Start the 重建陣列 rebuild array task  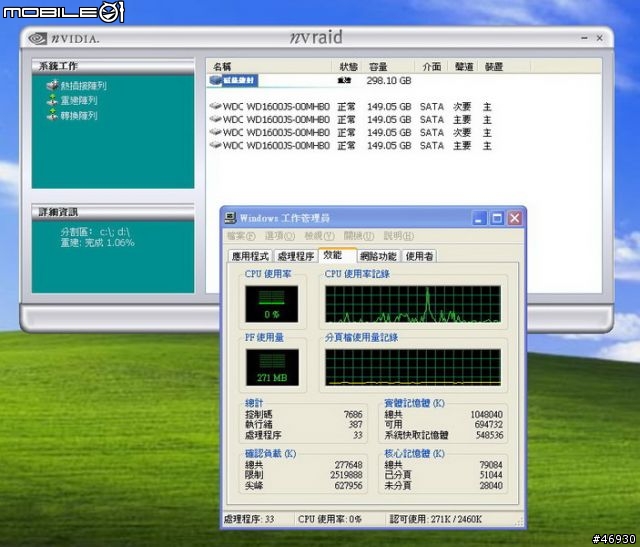point(72,100)
